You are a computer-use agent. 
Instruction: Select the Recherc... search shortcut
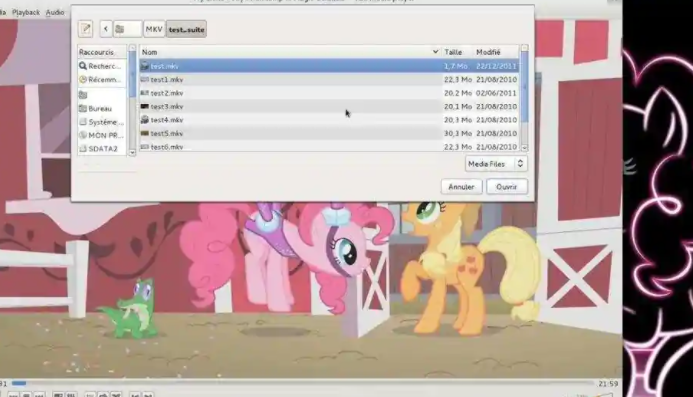[101, 66]
